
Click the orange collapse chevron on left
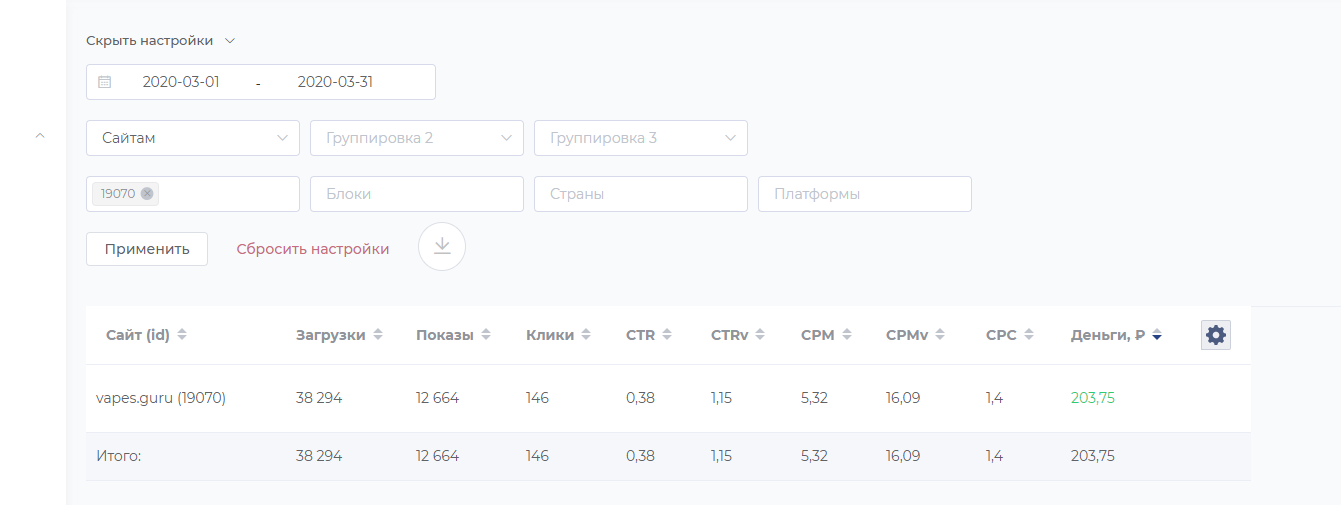40,135
